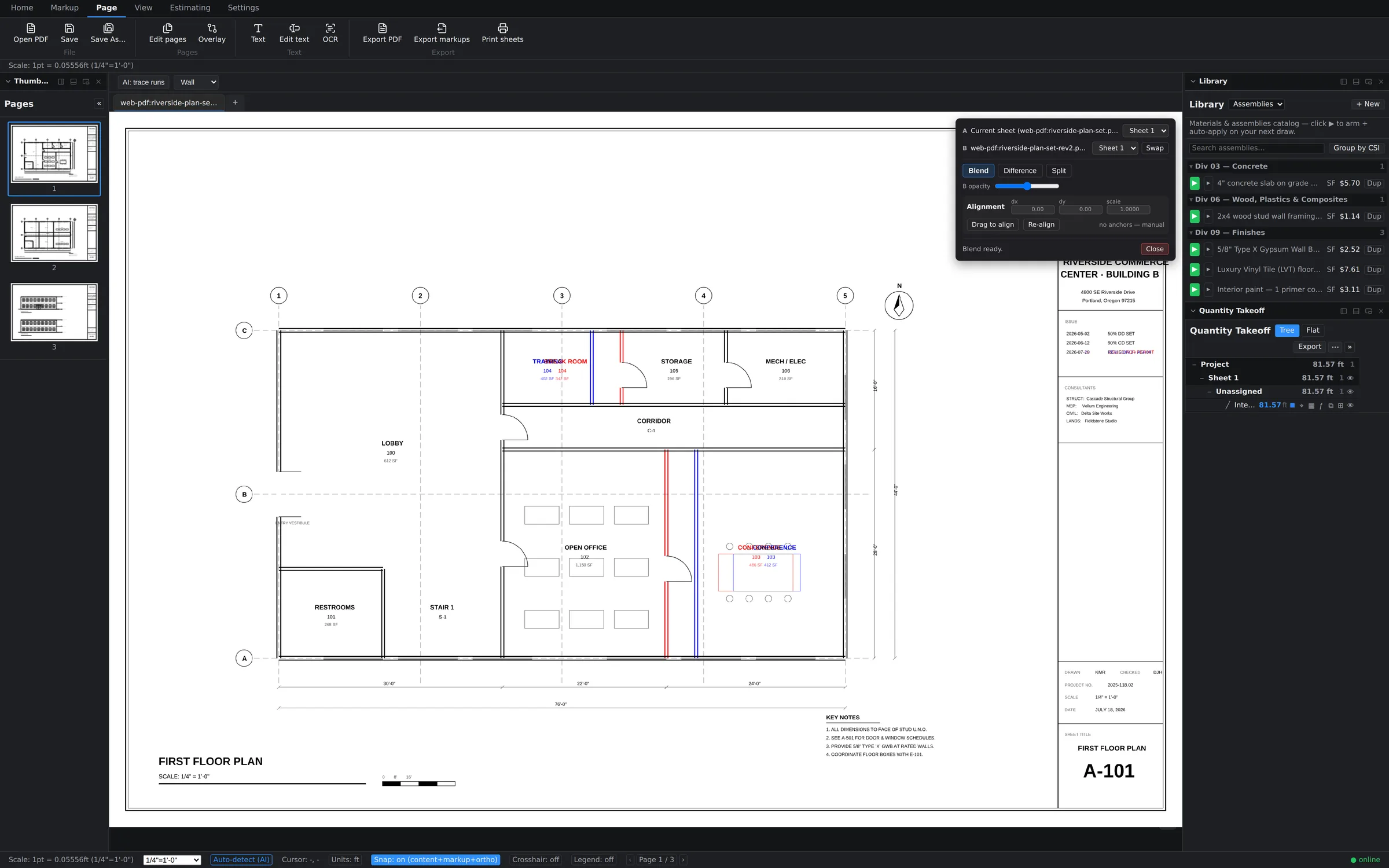Toggle Snap: on (content+markup+ortho)
This screenshot has width=1389, height=868.
pos(435,860)
